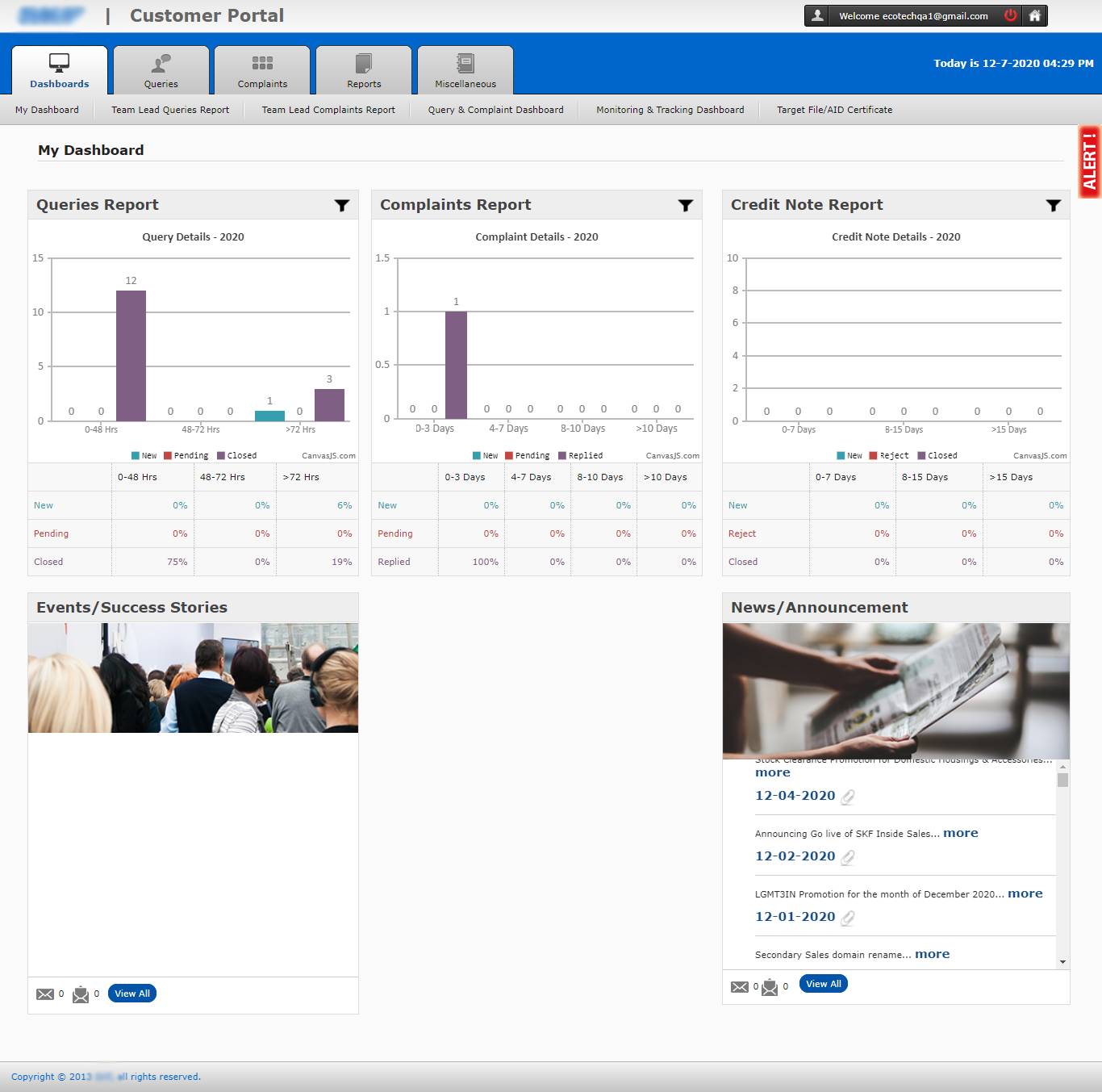Viewport: 1102px width, 1092px height.
Task: Open the Queries tab
Action: click(161, 70)
